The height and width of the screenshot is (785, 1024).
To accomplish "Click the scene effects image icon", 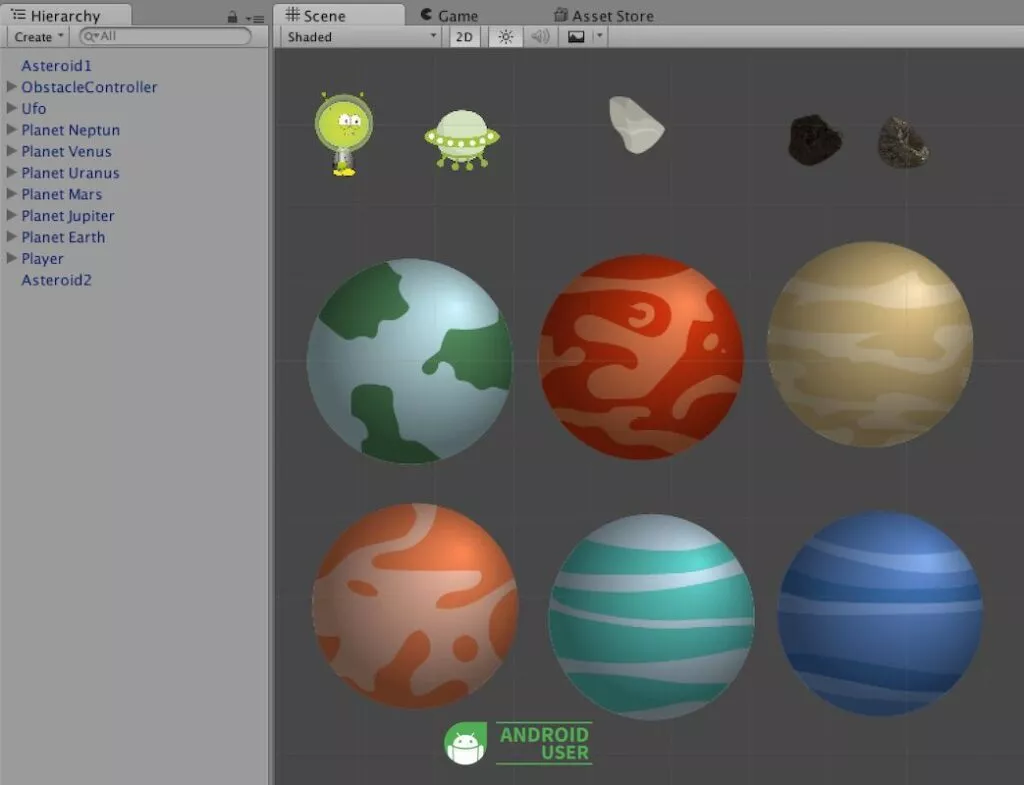I will tap(576, 37).
